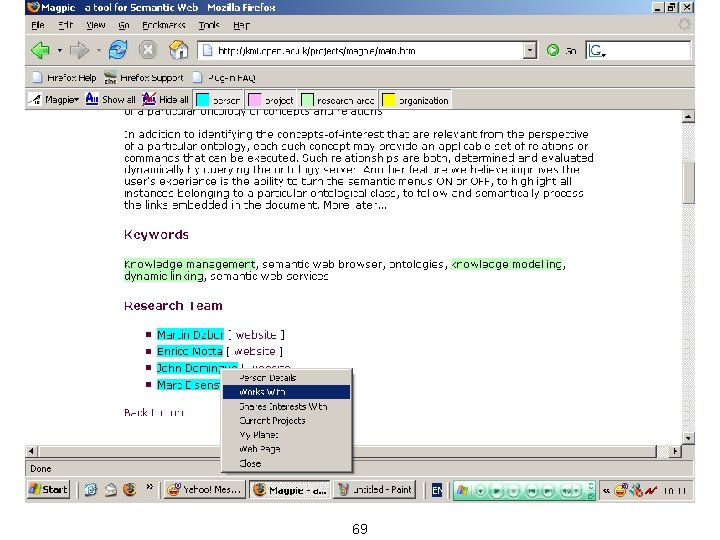Toggle the cyan person category
The width and height of the screenshot is (720, 540).
point(218,100)
